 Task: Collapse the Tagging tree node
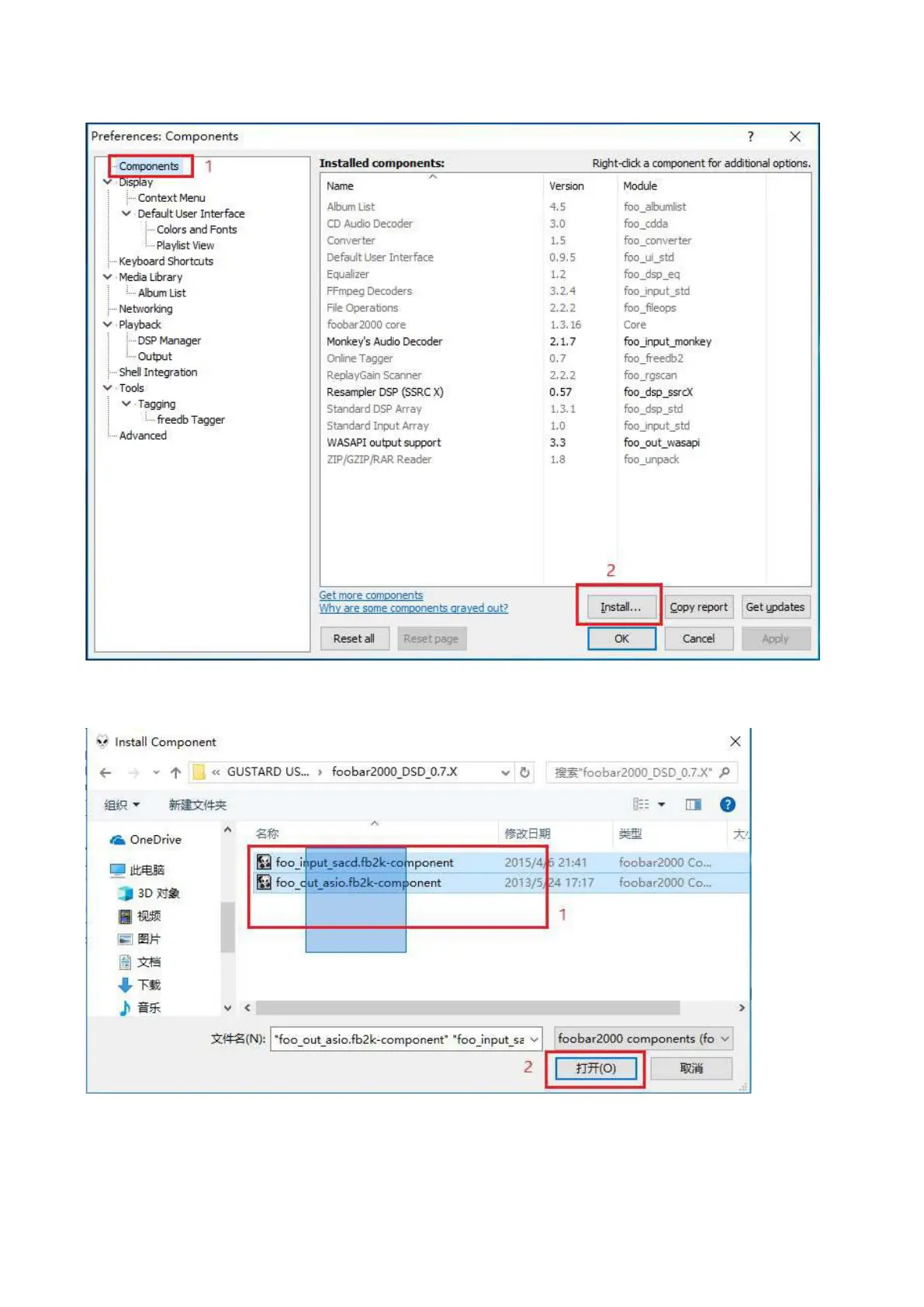click(126, 404)
